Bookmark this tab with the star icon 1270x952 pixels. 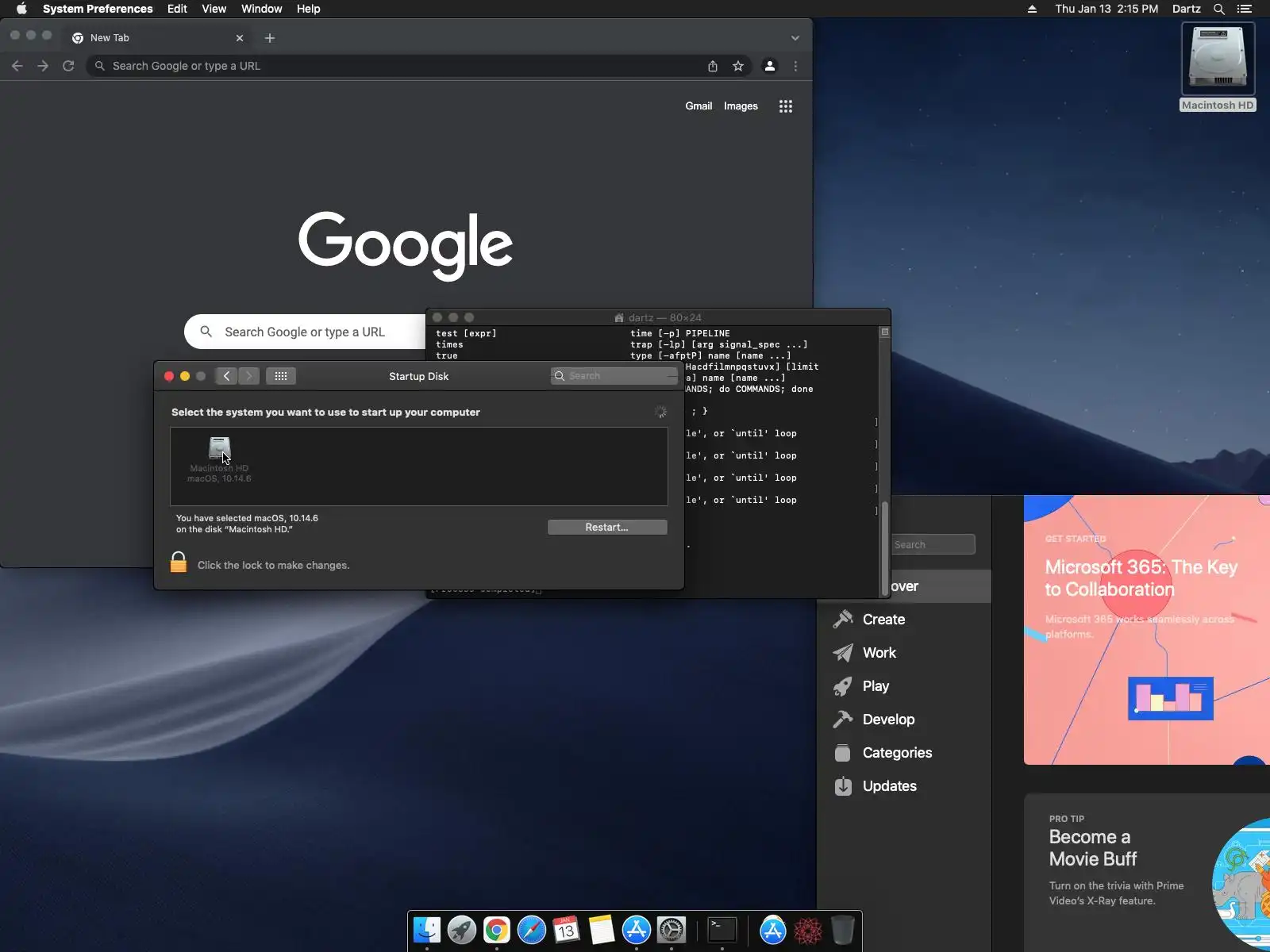click(738, 66)
